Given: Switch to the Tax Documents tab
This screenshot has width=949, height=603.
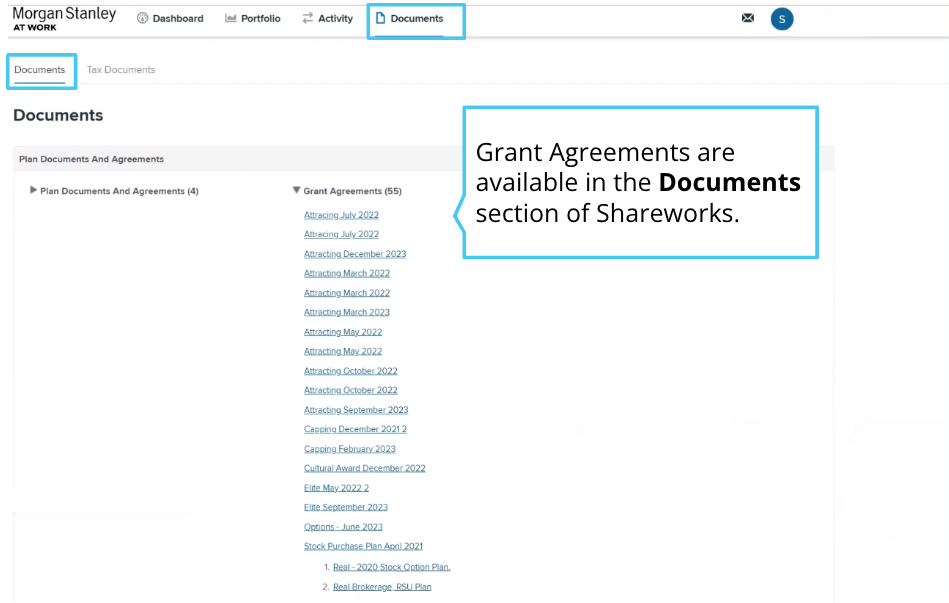Looking at the screenshot, I should tap(121, 70).
